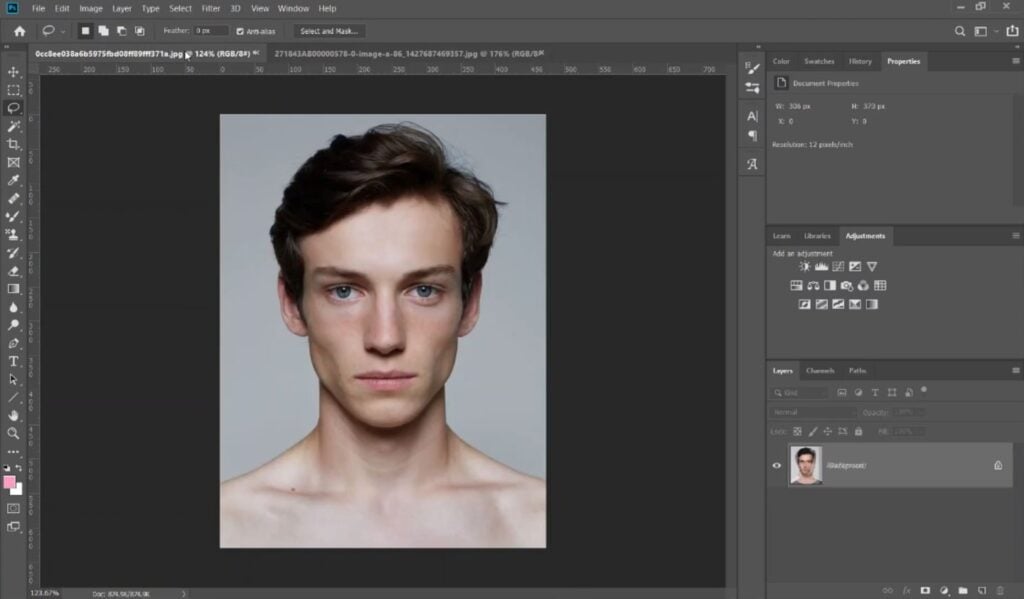Toggle Lock position icon
The image size is (1024, 599).
click(827, 432)
